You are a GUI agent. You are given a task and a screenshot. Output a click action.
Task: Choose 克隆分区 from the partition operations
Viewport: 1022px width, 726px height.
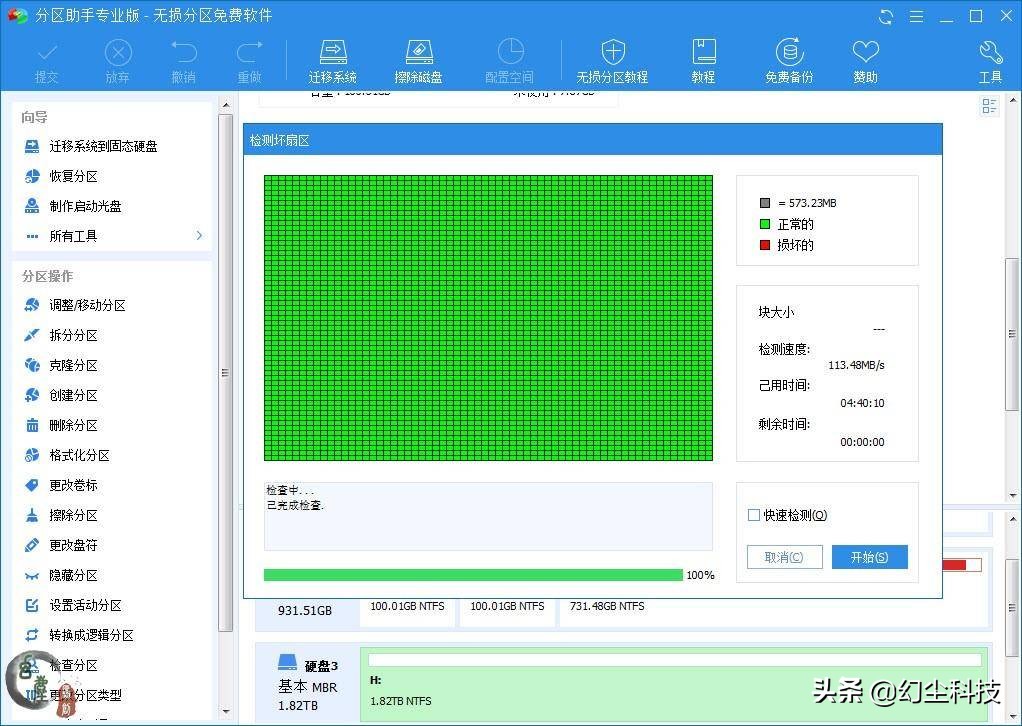click(73, 365)
